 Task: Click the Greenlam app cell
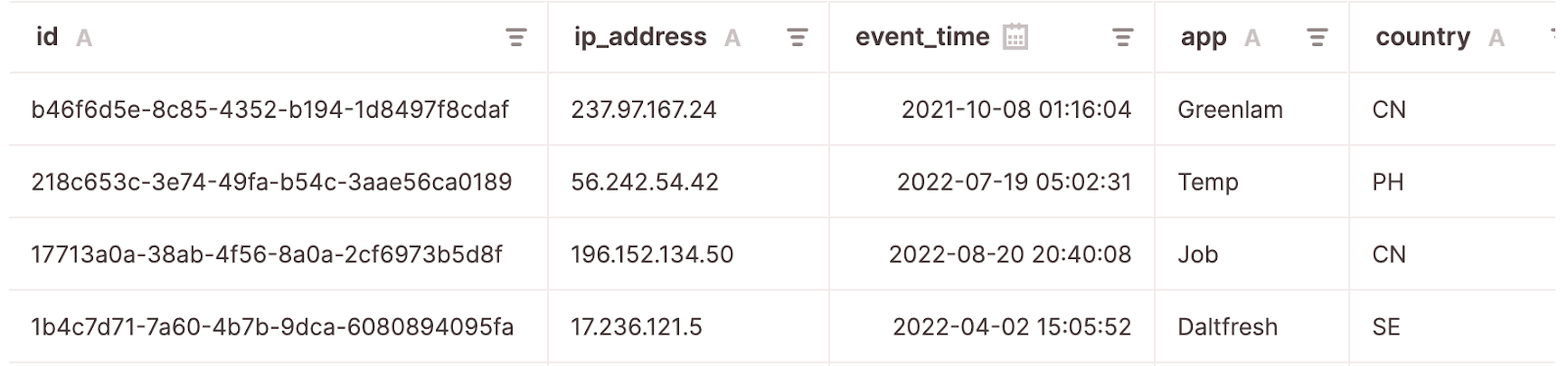click(1252, 109)
